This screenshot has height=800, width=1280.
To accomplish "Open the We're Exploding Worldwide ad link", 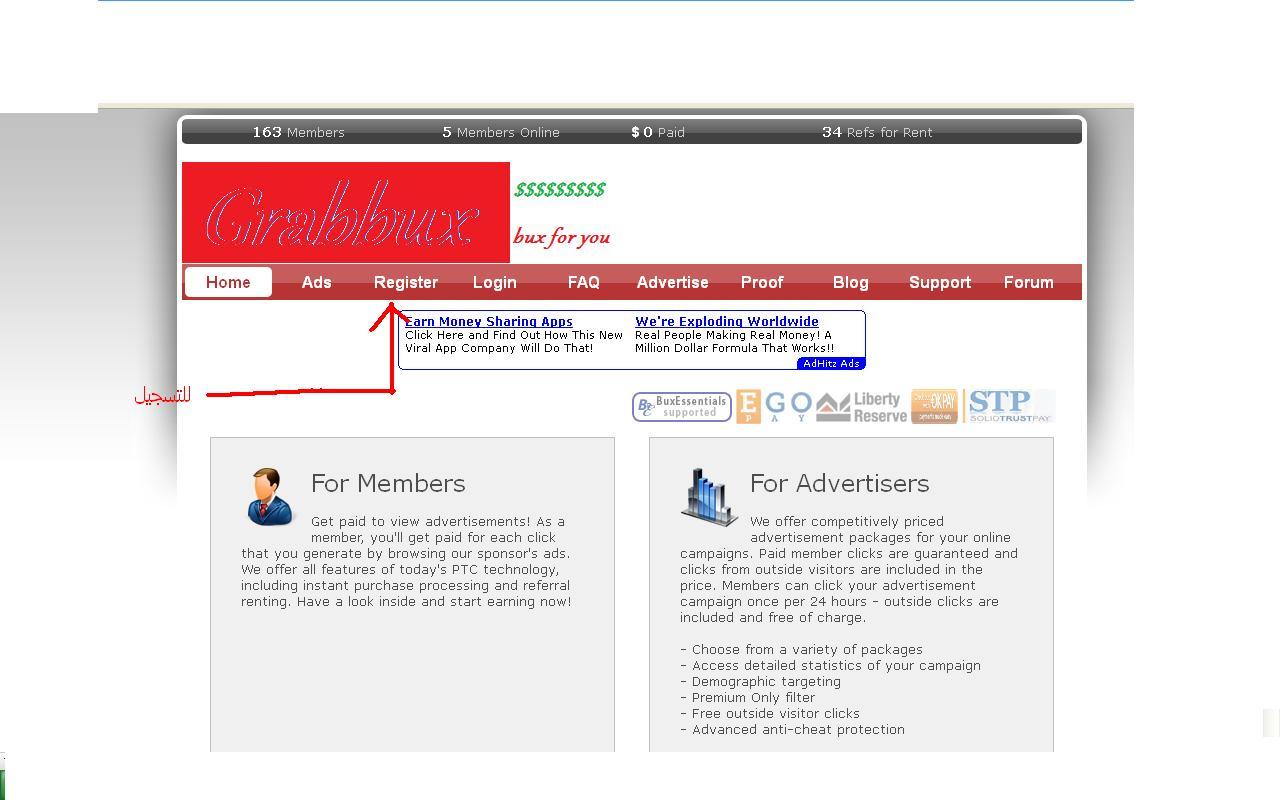I will (x=727, y=321).
